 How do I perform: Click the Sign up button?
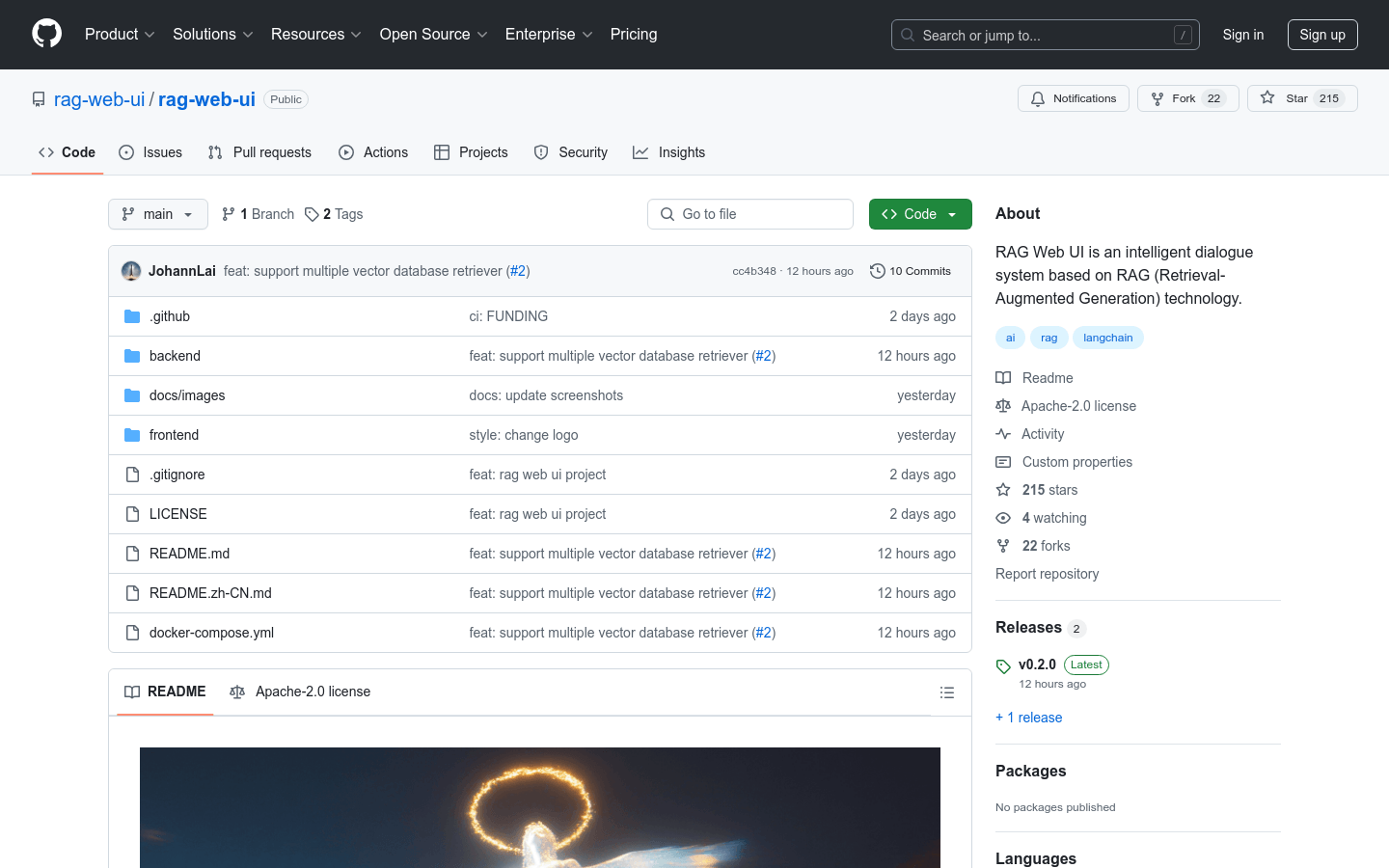[x=1321, y=35]
